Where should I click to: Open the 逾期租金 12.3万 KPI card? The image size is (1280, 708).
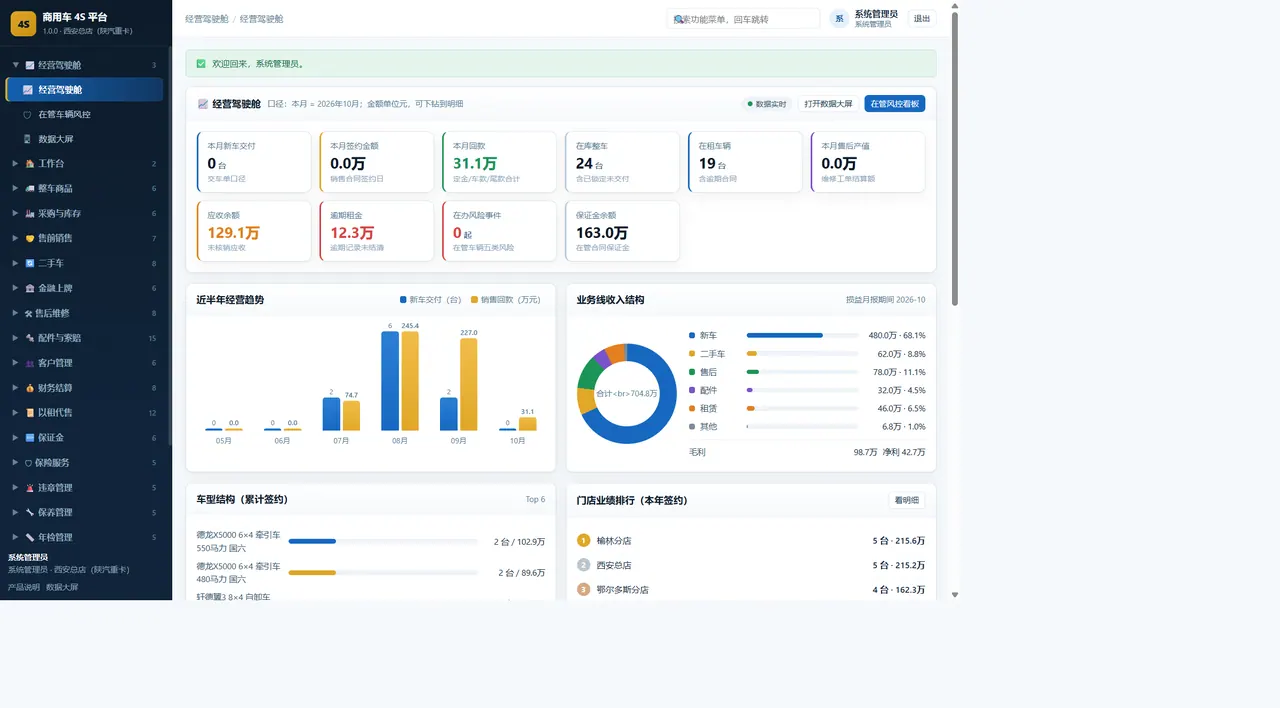click(x=377, y=231)
